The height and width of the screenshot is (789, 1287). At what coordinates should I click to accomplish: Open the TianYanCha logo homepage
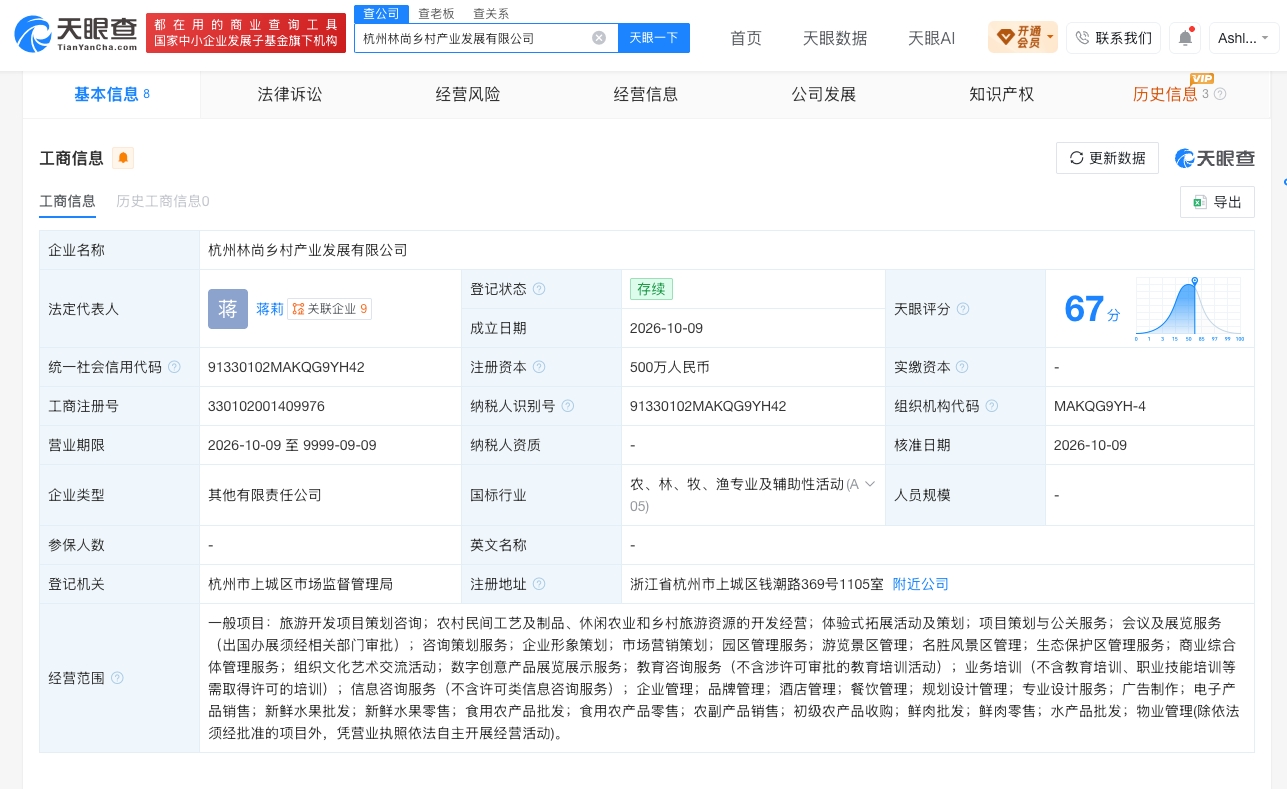[74, 35]
